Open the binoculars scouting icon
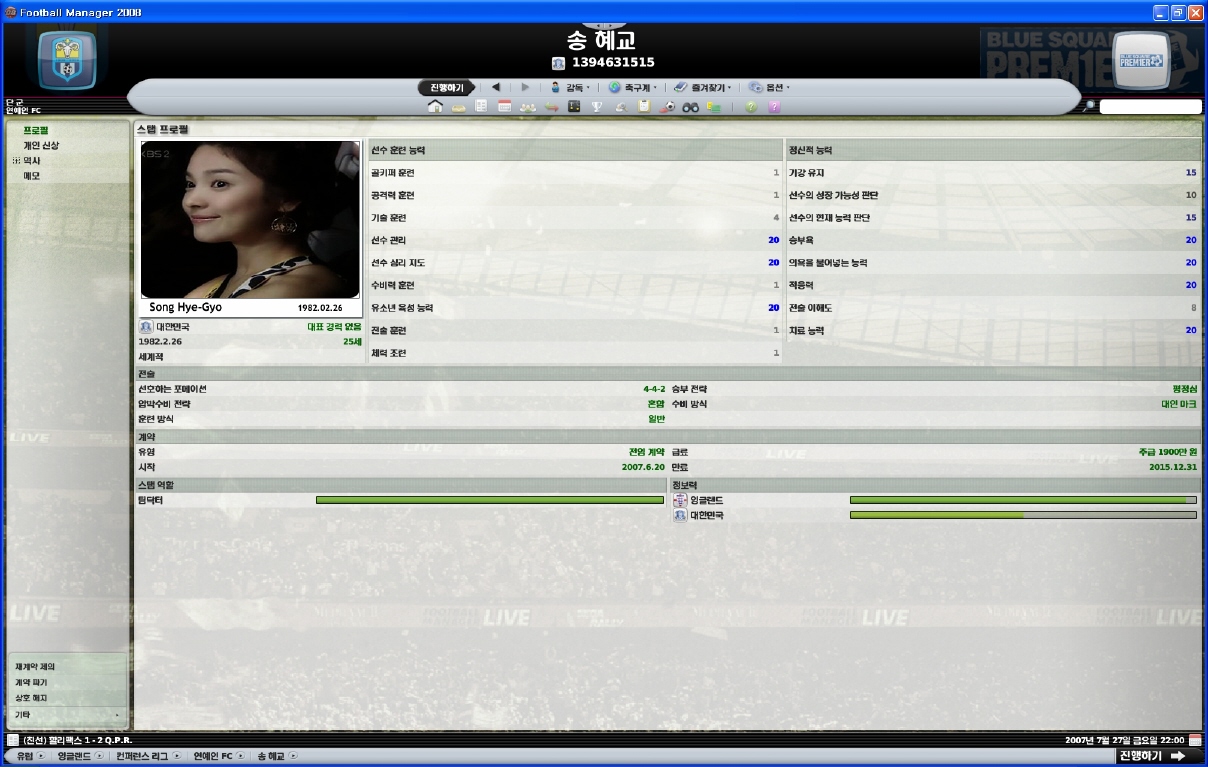Screen dimensions: 1208x767 pyautogui.click(x=690, y=107)
